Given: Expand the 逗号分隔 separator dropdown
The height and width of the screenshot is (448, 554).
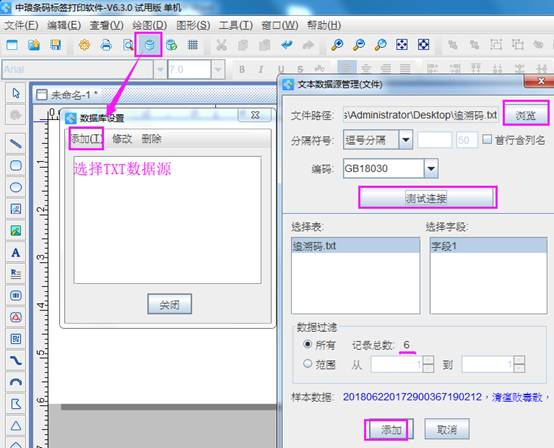Looking at the screenshot, I should pos(406,140).
